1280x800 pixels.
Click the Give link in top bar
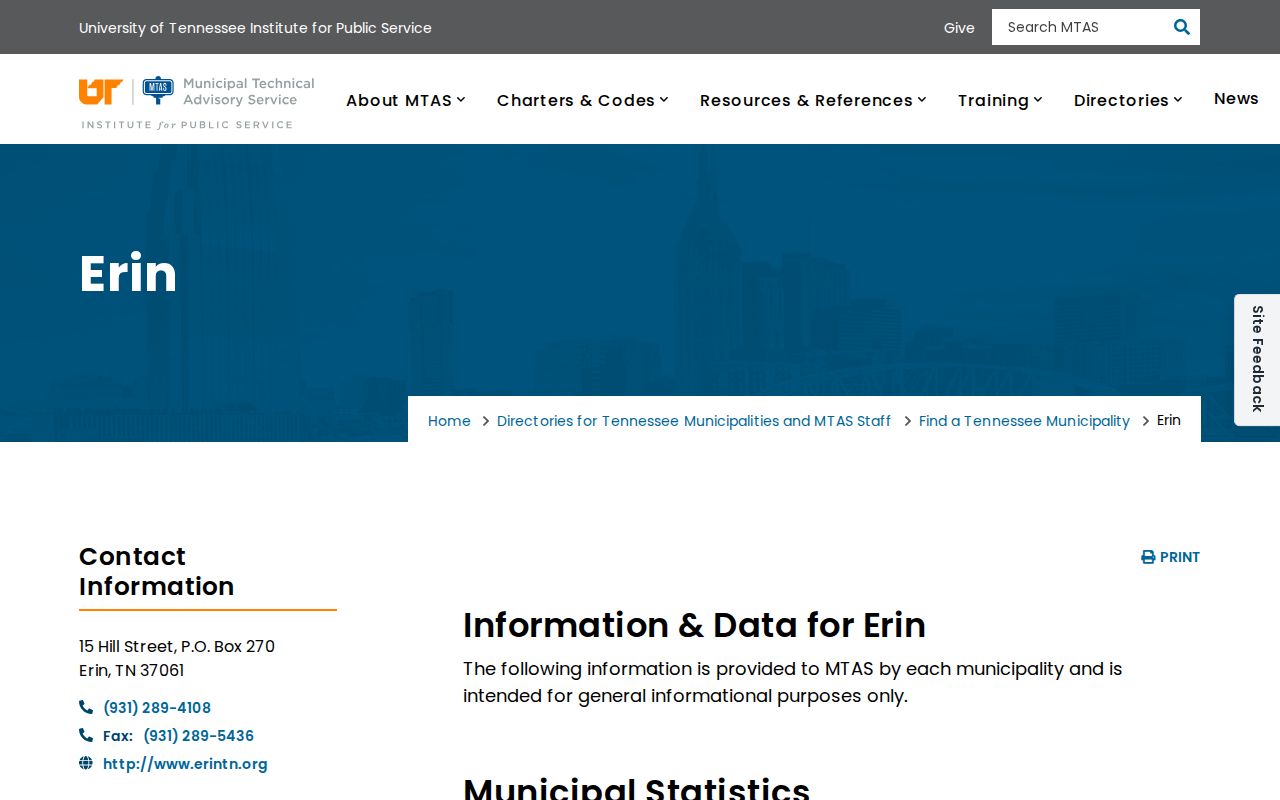tap(959, 28)
